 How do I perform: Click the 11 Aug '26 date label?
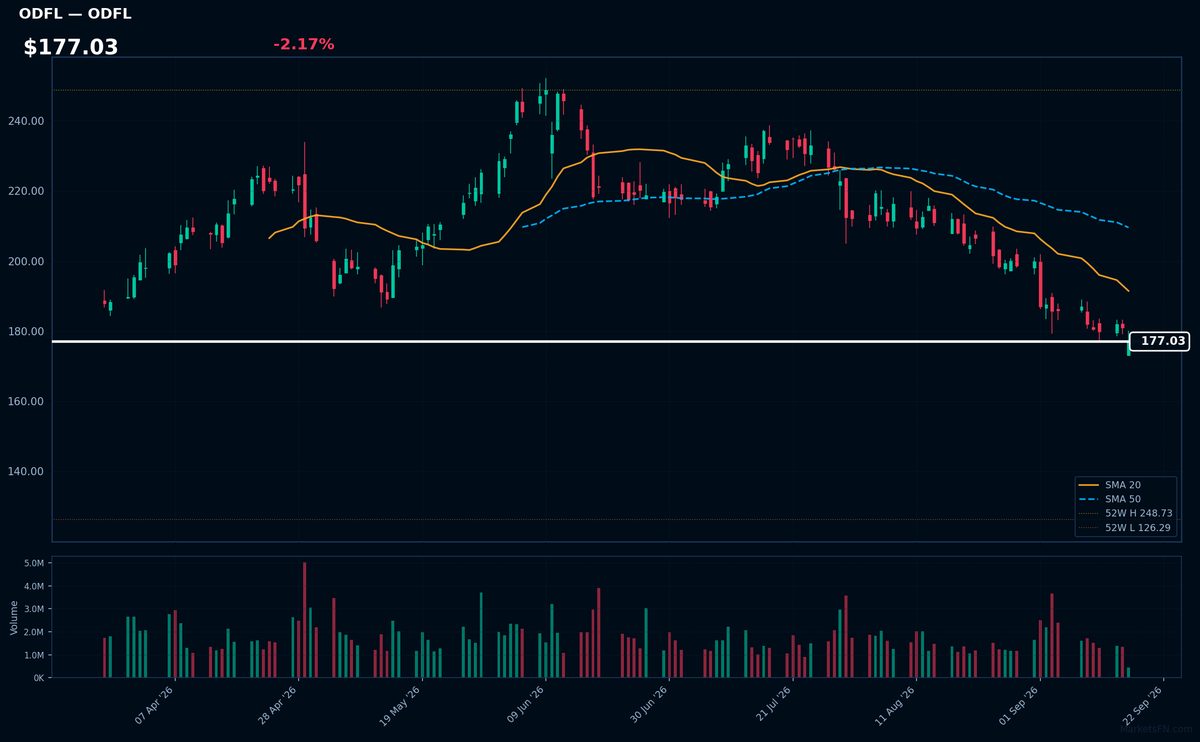tap(898, 704)
